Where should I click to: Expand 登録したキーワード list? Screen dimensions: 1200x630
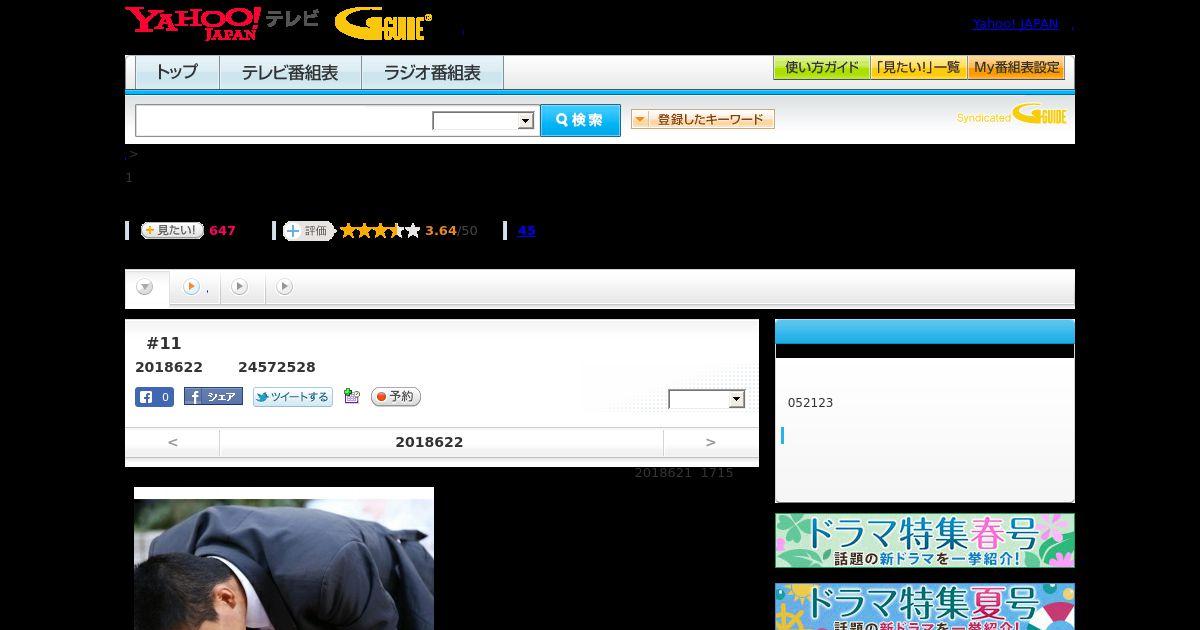click(x=702, y=119)
